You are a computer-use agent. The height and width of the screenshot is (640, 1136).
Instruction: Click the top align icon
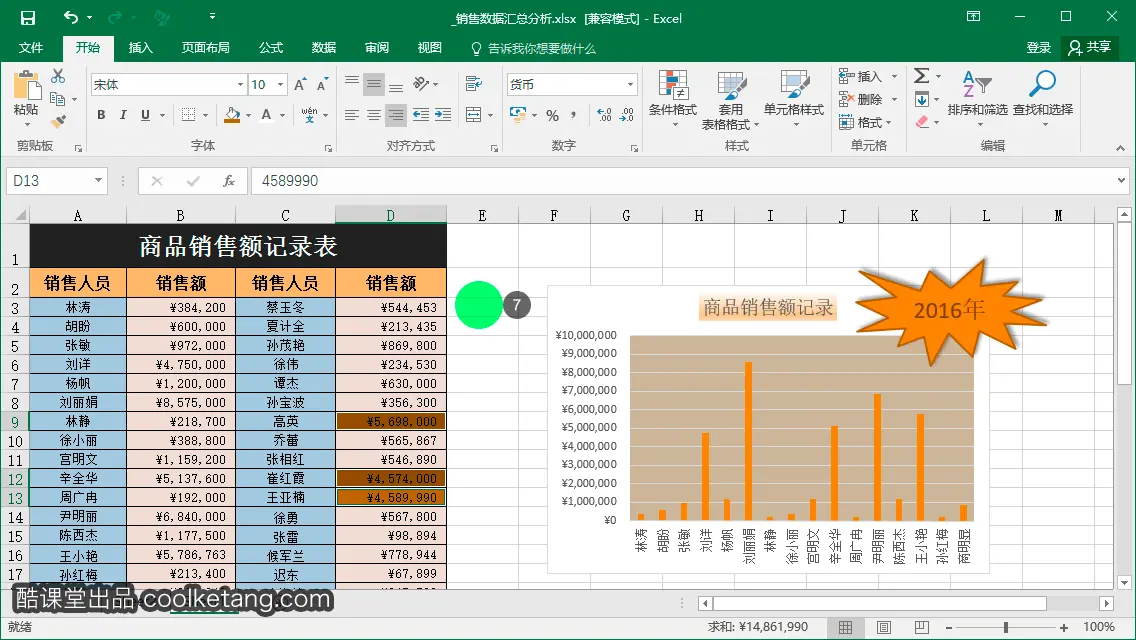tap(352, 83)
